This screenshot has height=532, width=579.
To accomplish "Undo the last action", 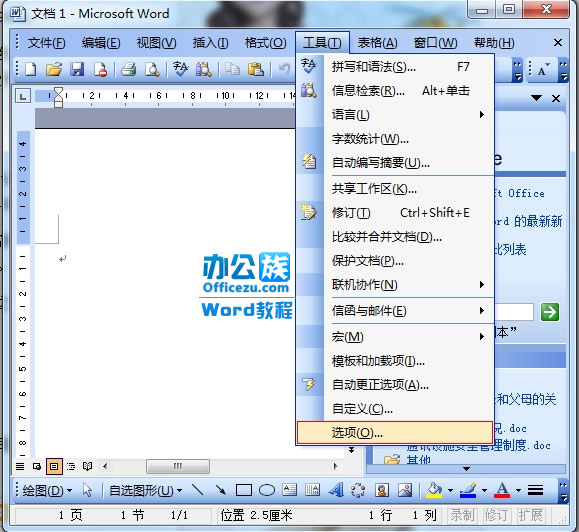I will pos(284,69).
